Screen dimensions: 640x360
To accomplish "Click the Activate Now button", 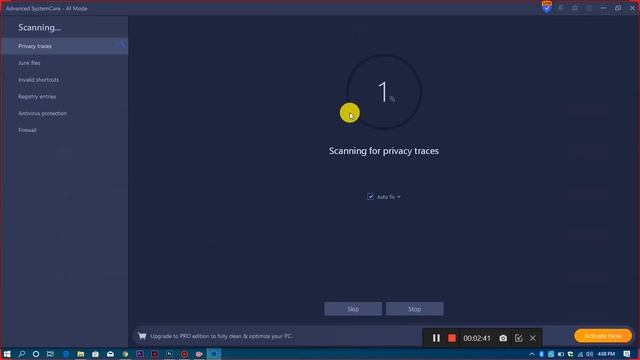I will coord(603,336).
